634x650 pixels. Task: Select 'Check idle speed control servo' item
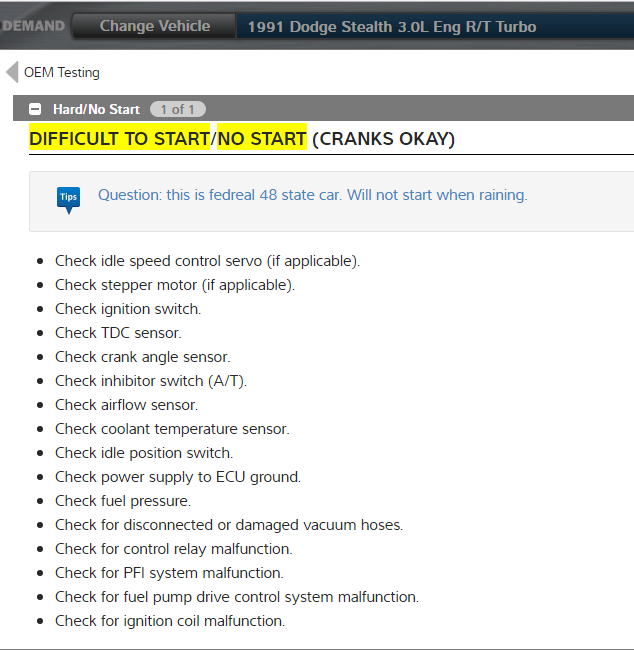pos(207,261)
